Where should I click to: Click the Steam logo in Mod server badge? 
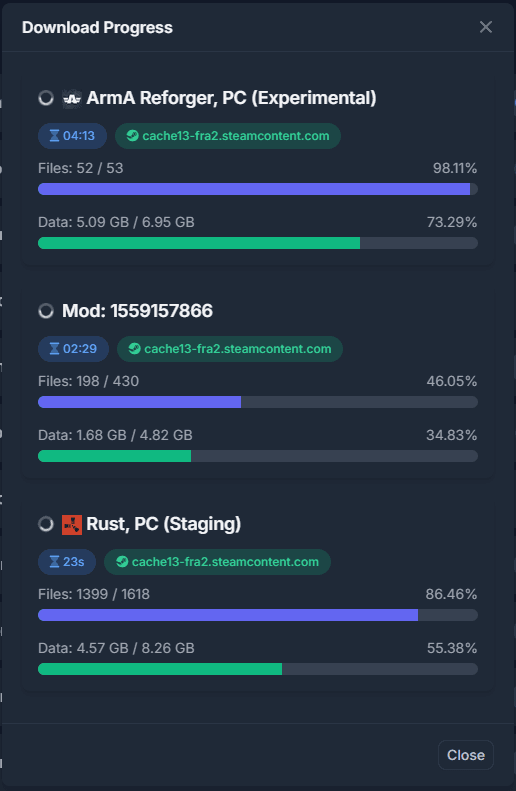click(134, 349)
